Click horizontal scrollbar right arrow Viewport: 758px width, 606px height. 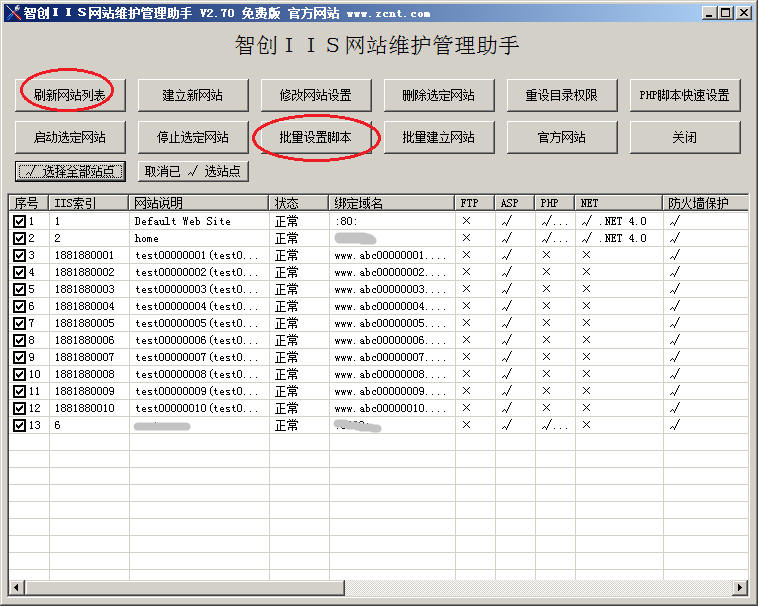click(739, 588)
